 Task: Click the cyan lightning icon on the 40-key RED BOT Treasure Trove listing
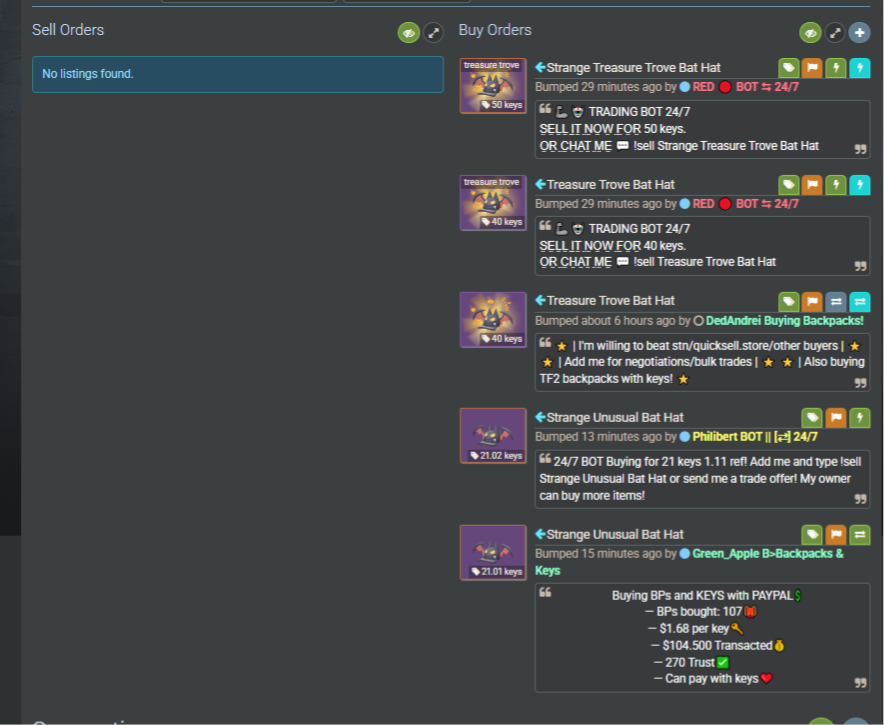click(860, 184)
